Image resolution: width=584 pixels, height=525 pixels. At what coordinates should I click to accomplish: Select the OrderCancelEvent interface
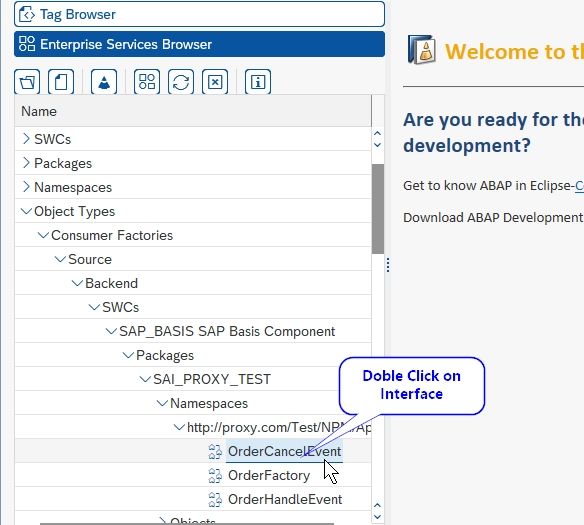tap(285, 451)
